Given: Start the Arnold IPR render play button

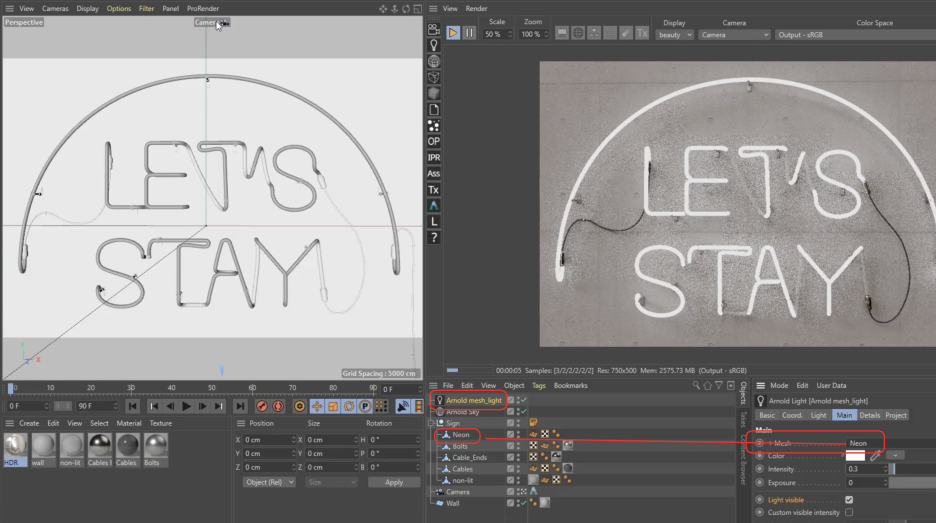Looking at the screenshot, I should (453, 33).
